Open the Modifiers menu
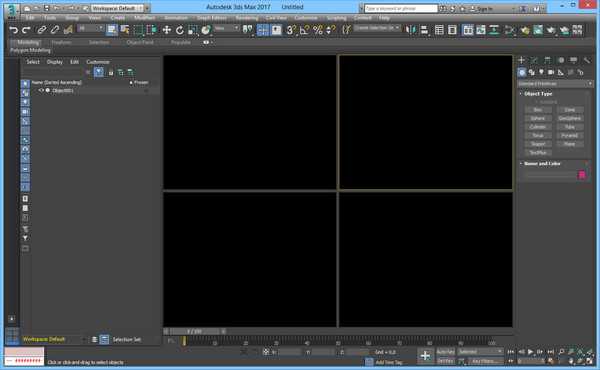 (145, 18)
